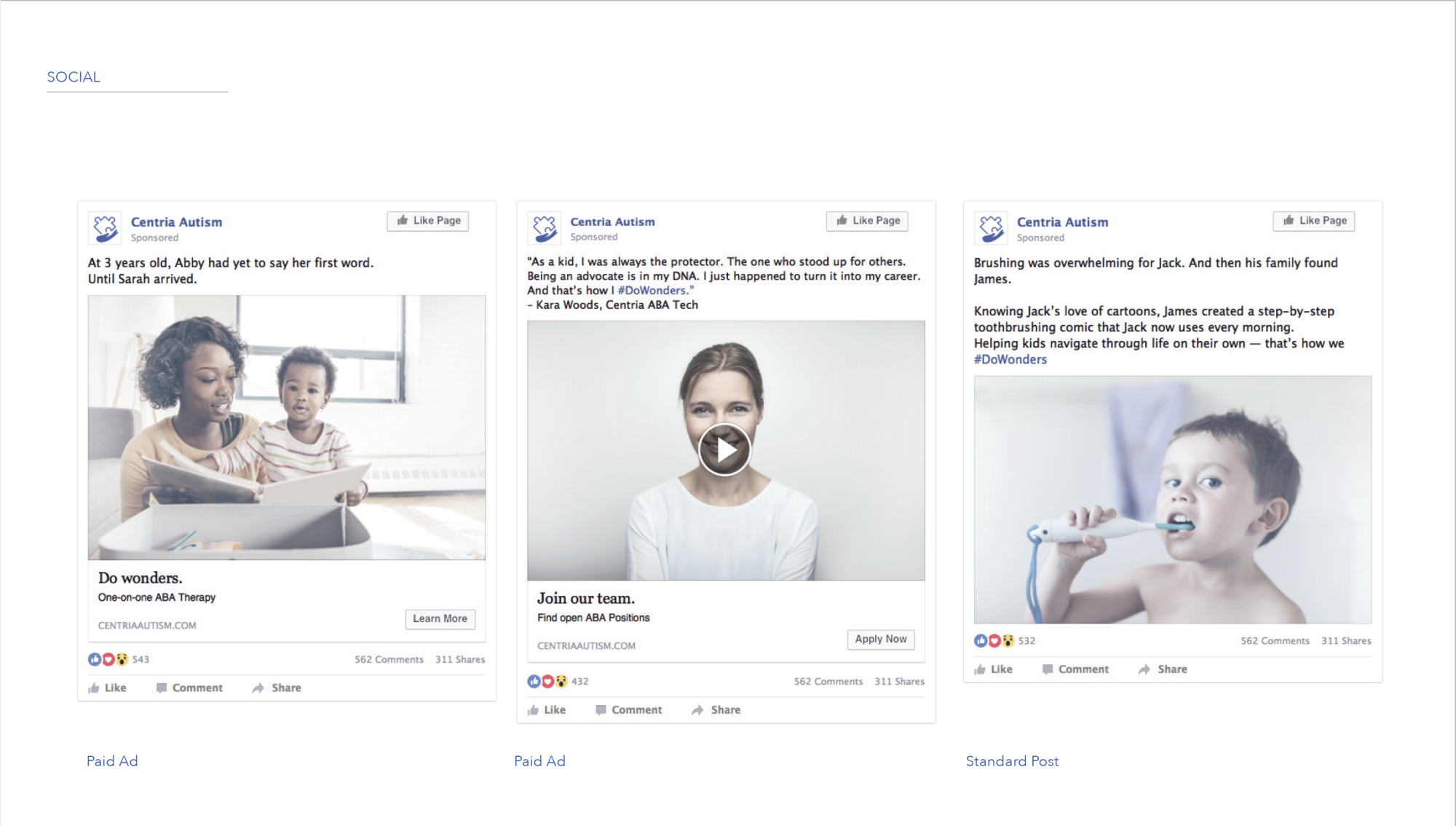The height and width of the screenshot is (826, 1456).
Task: Click CENTRIAAUTISM.COM under One-on-one ABA Therapy
Action: 147,625
